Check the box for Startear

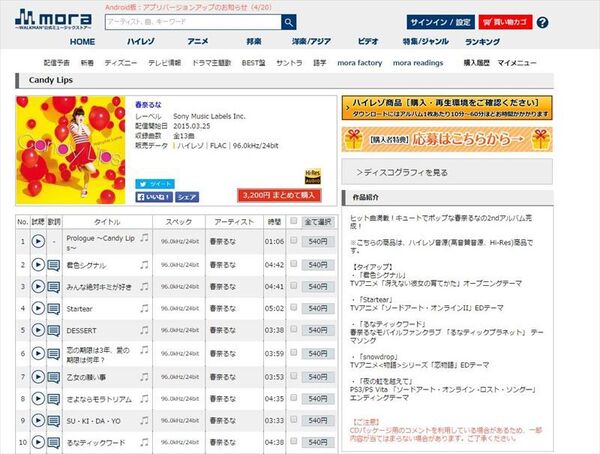(x=293, y=307)
